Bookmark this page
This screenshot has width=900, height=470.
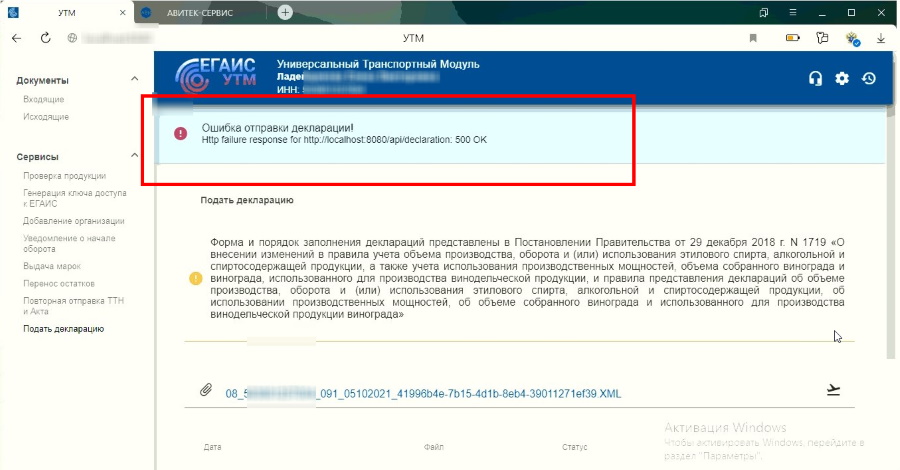click(753, 38)
